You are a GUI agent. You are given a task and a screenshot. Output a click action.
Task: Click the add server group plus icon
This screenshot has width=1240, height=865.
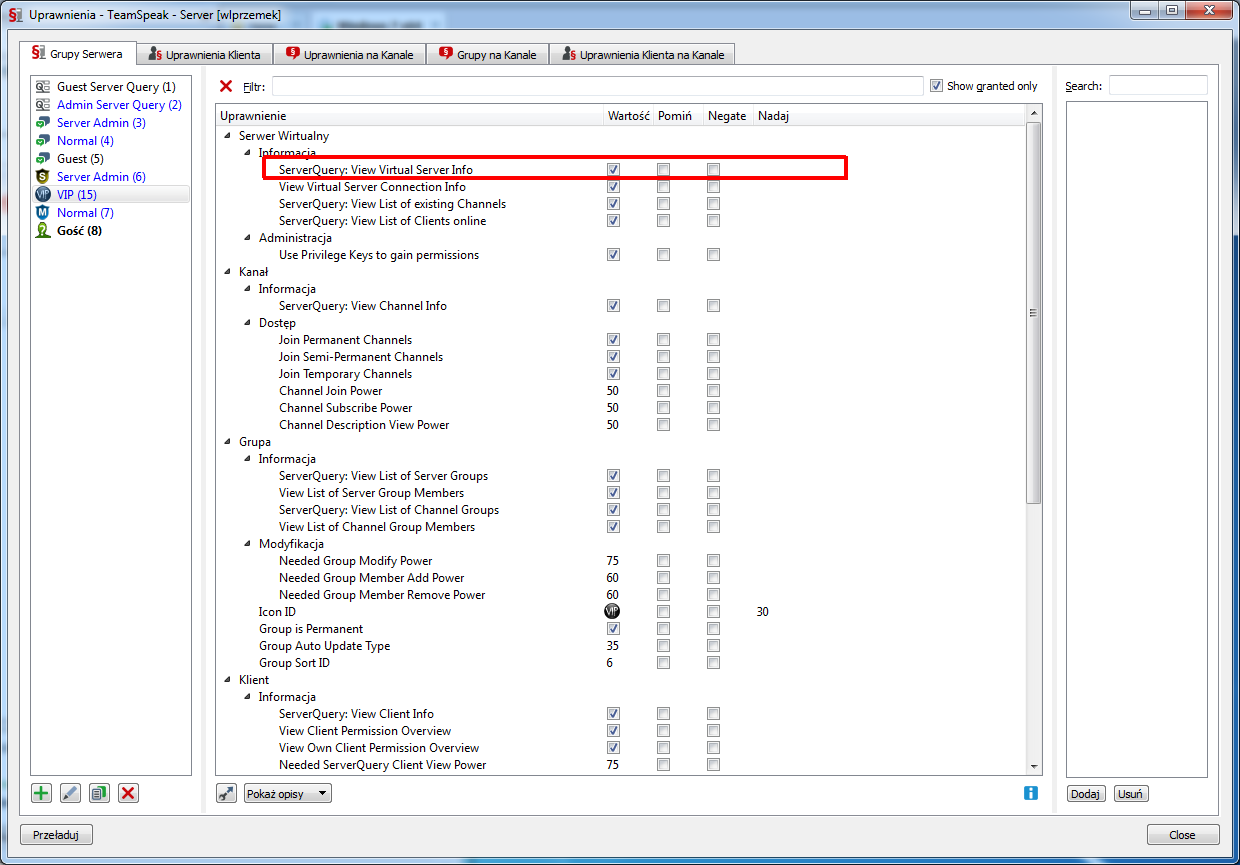(41, 793)
